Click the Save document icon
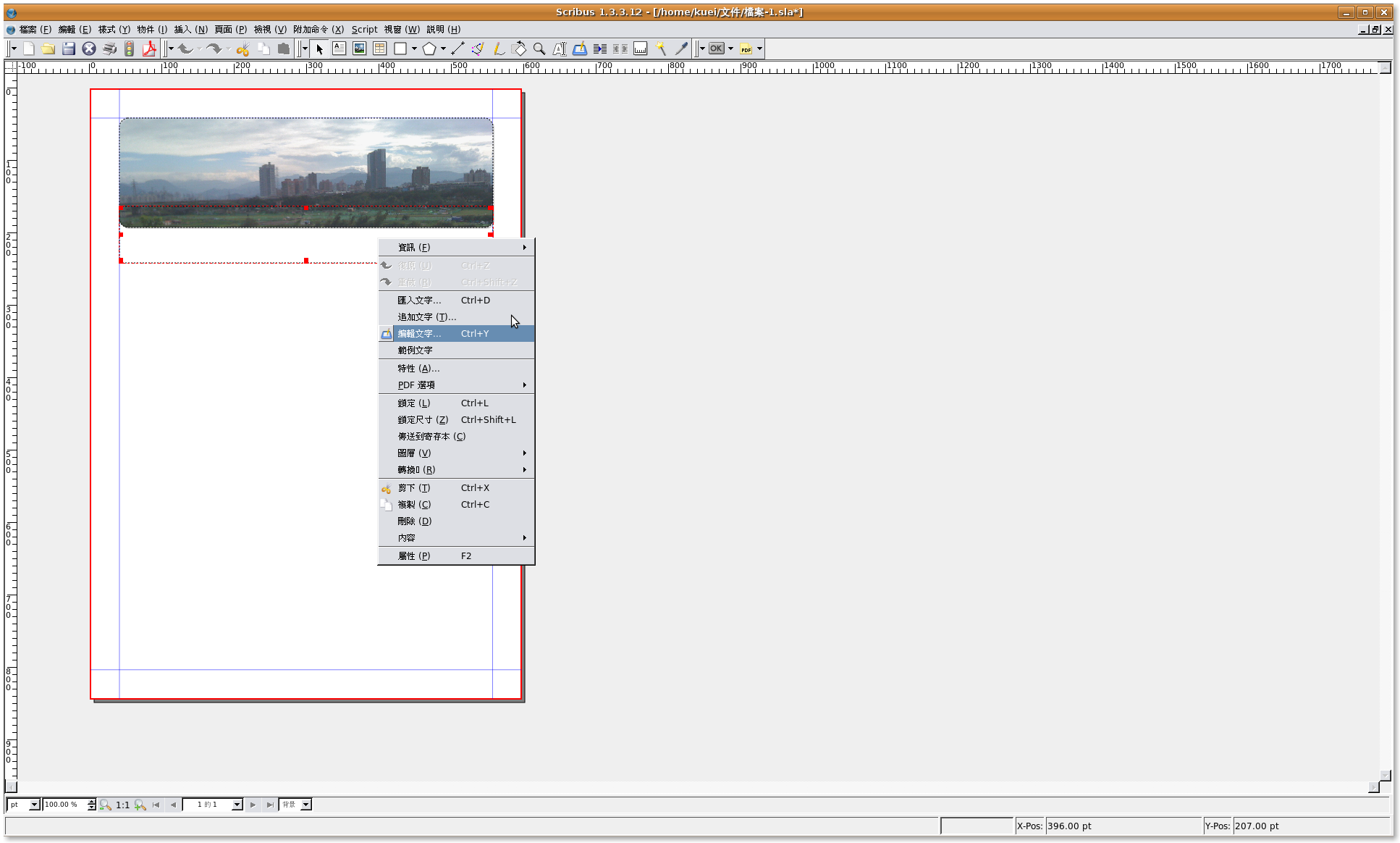 coord(69,49)
